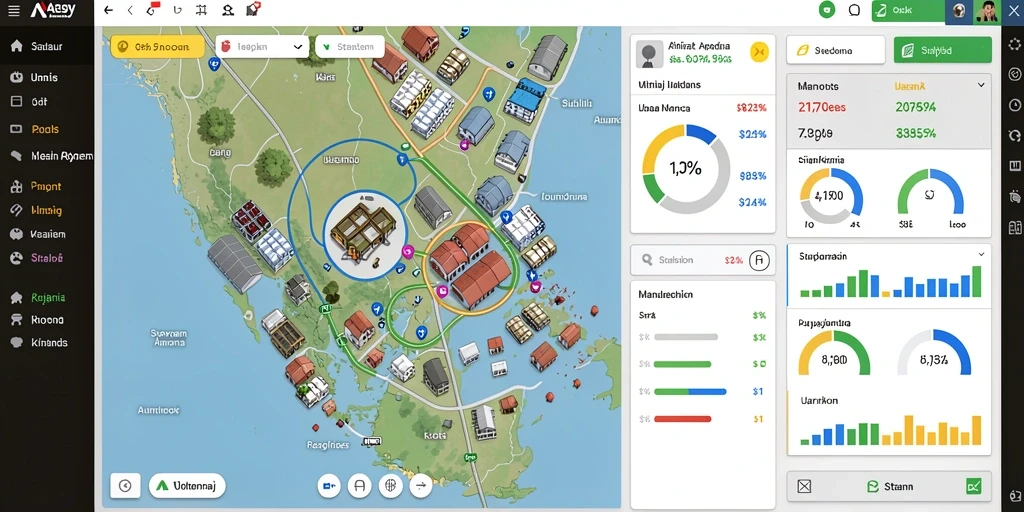Click the green Ssipbd button
This screenshot has width=1024, height=512.
pyautogui.click(x=942, y=50)
